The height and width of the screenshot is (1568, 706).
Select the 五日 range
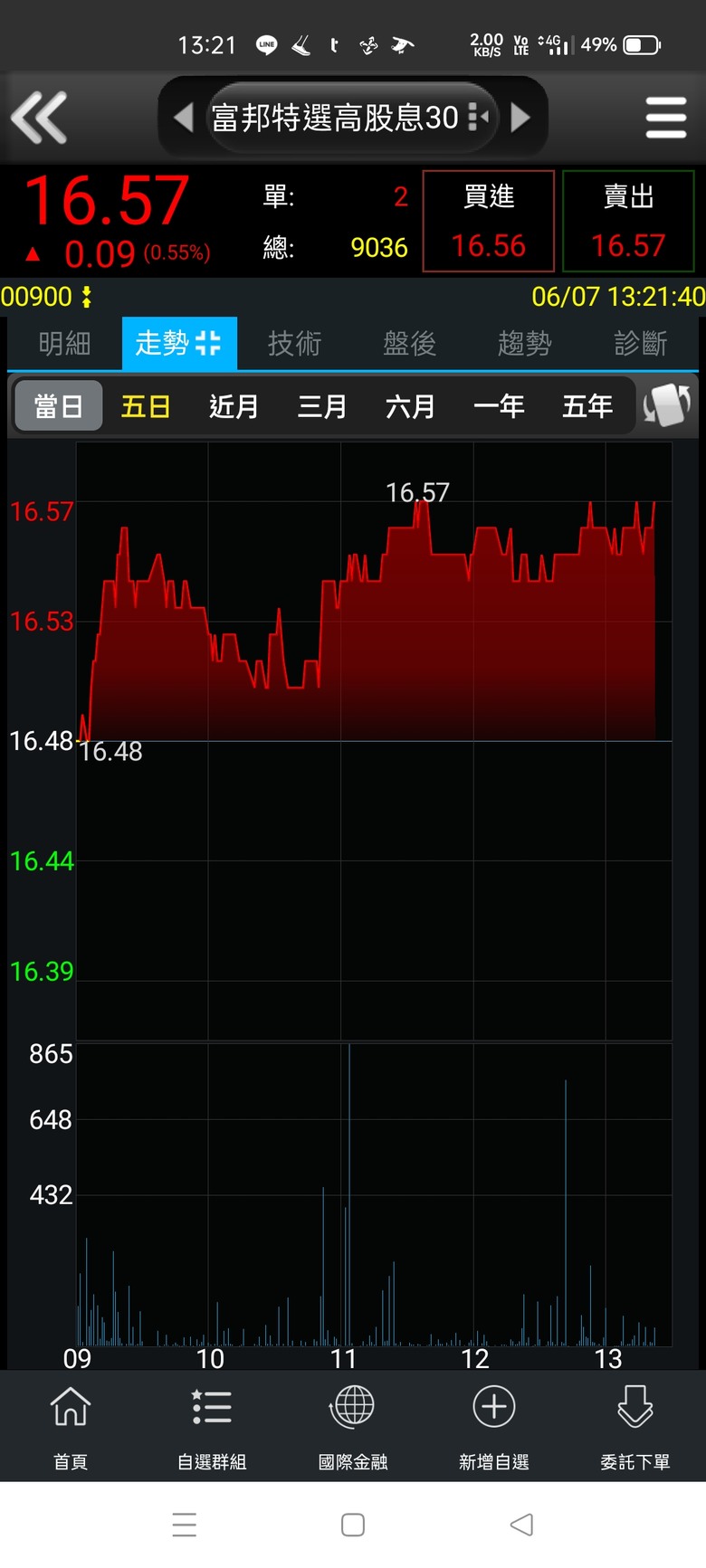coord(146,406)
